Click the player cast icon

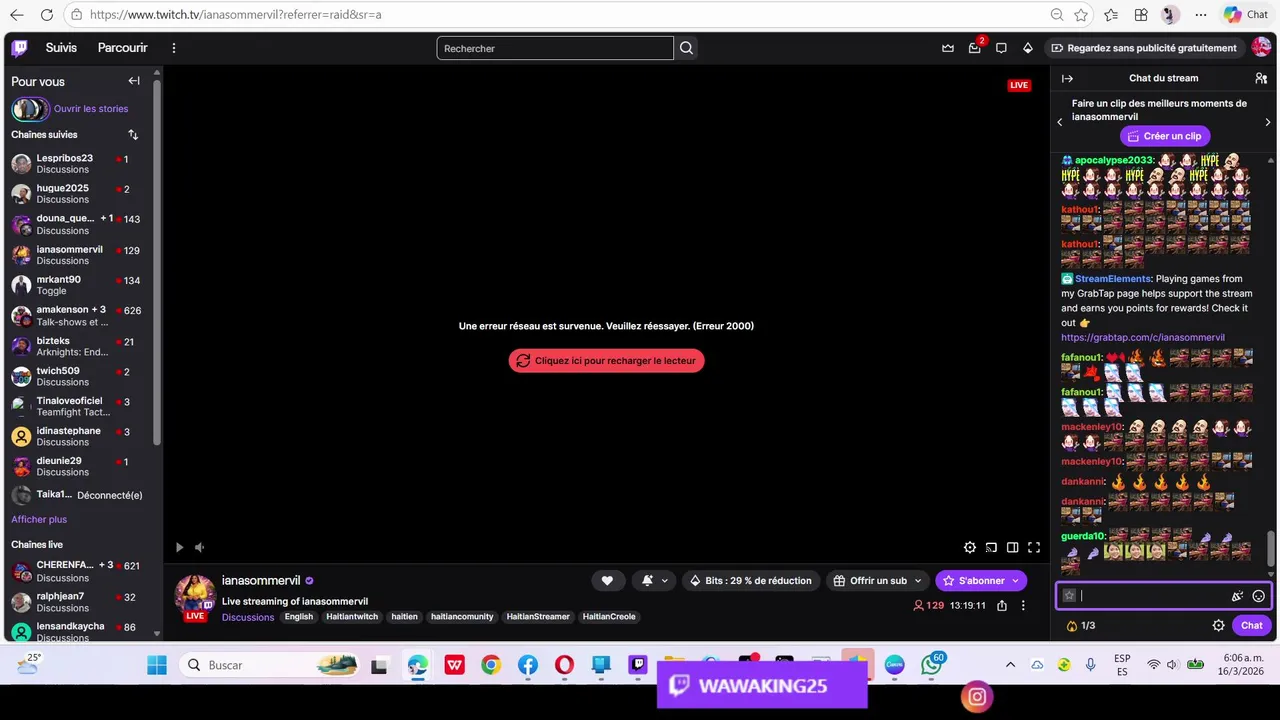pos(991,547)
